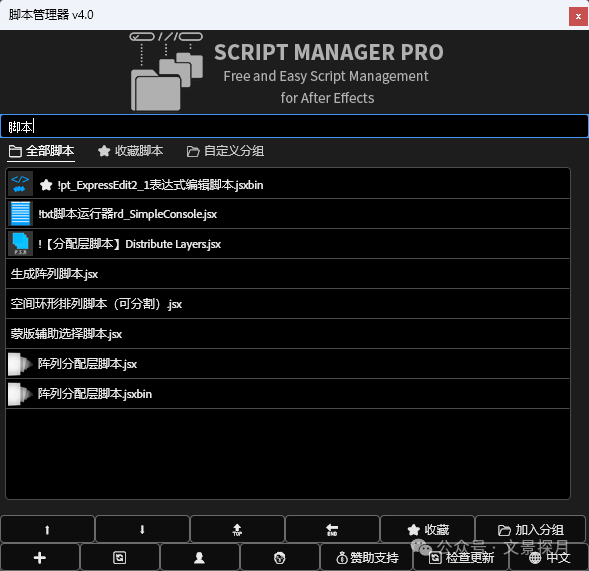Click the ExpressEdit code icon thumbnail
The height and width of the screenshot is (571, 589).
tap(20, 184)
